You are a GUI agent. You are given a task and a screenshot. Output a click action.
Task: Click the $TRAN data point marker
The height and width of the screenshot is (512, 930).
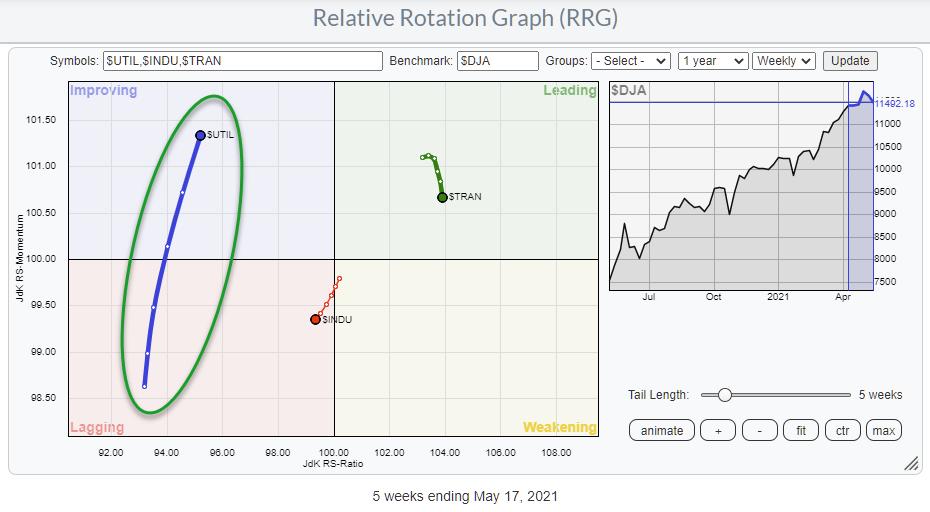(x=442, y=197)
